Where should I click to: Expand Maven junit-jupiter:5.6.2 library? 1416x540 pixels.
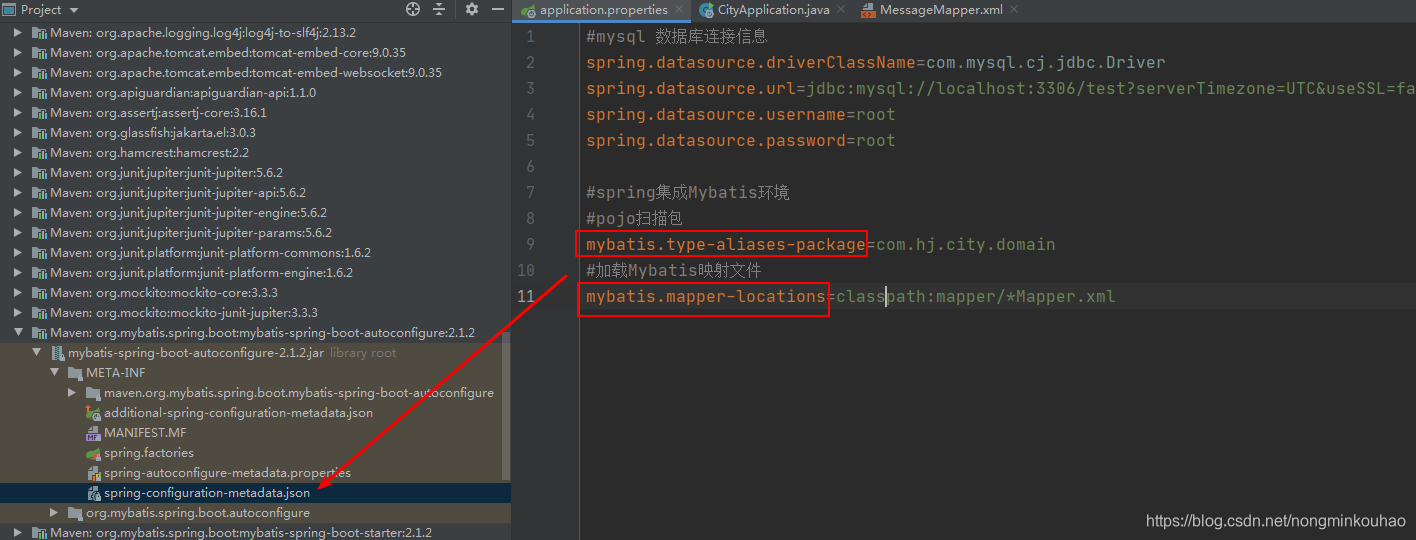tap(18, 172)
